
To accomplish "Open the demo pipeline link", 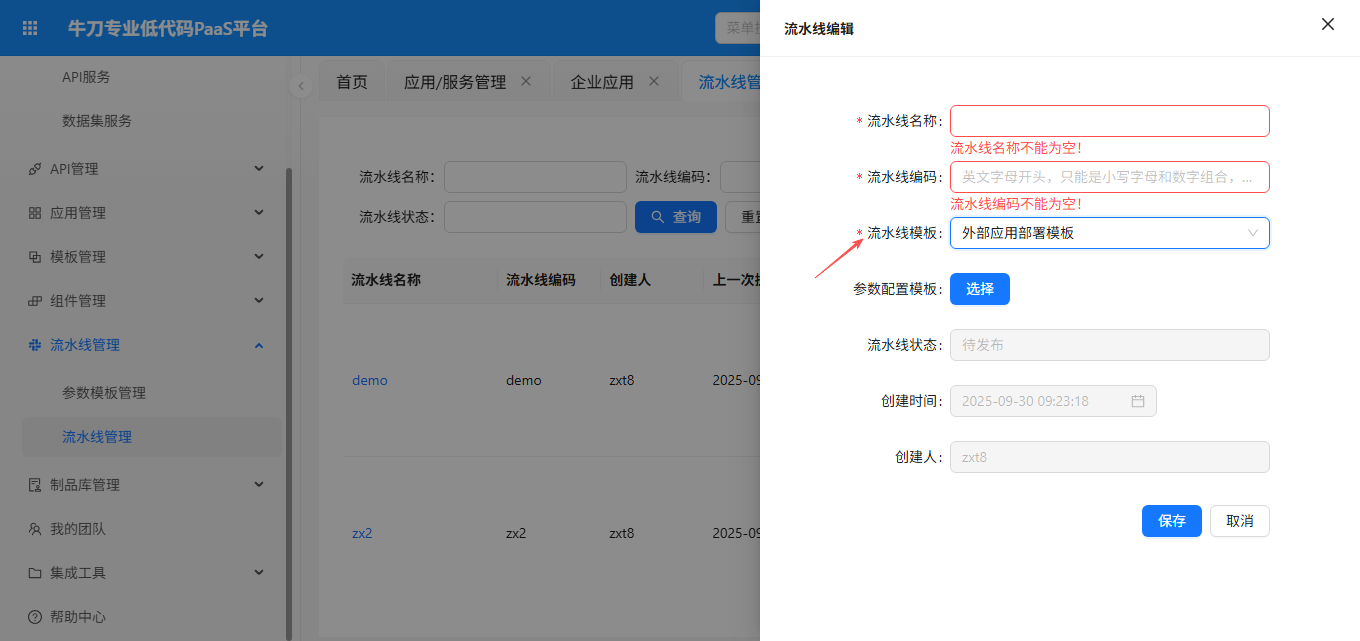I will tap(369, 381).
